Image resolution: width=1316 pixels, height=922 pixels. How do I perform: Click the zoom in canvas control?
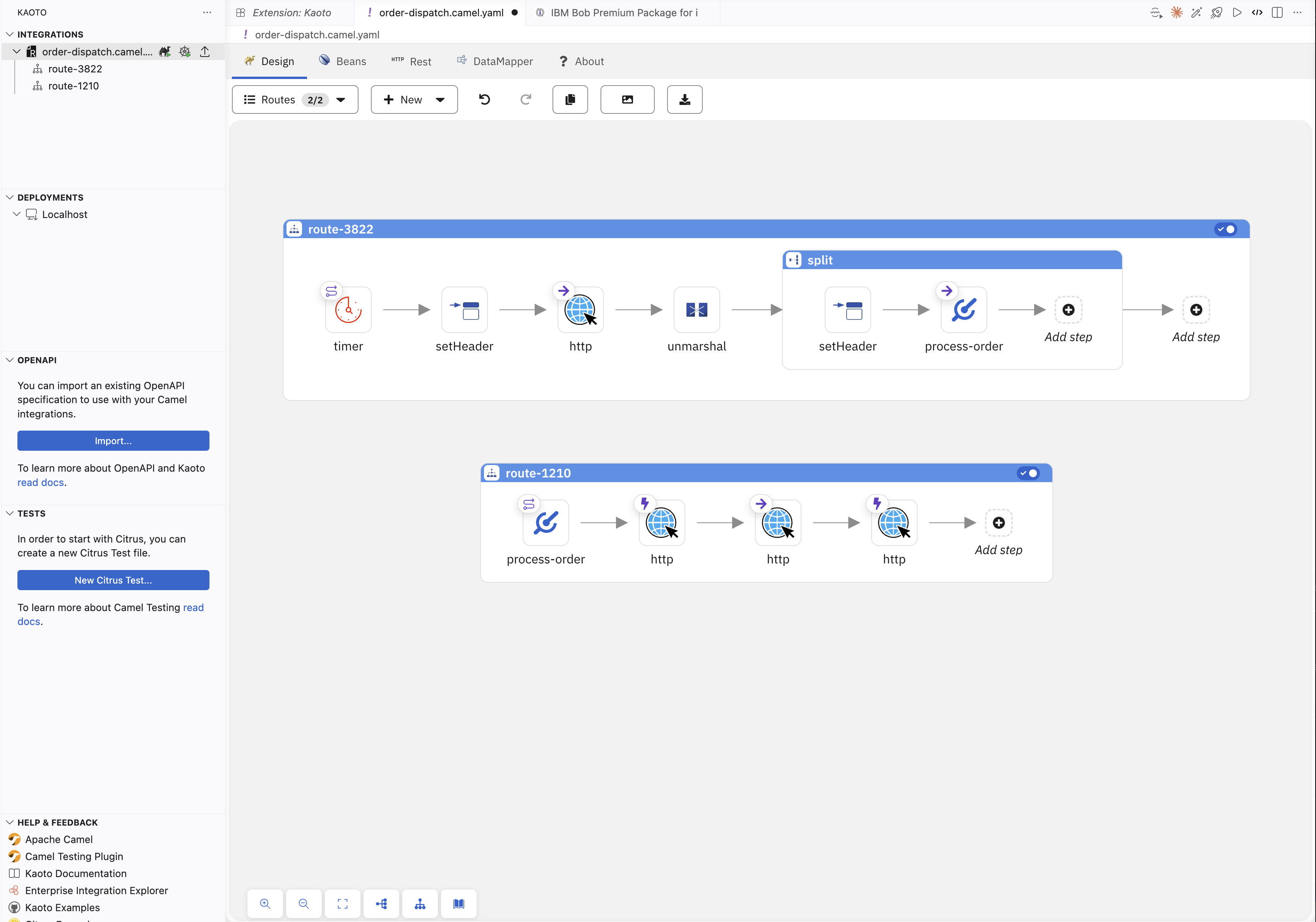(265, 904)
